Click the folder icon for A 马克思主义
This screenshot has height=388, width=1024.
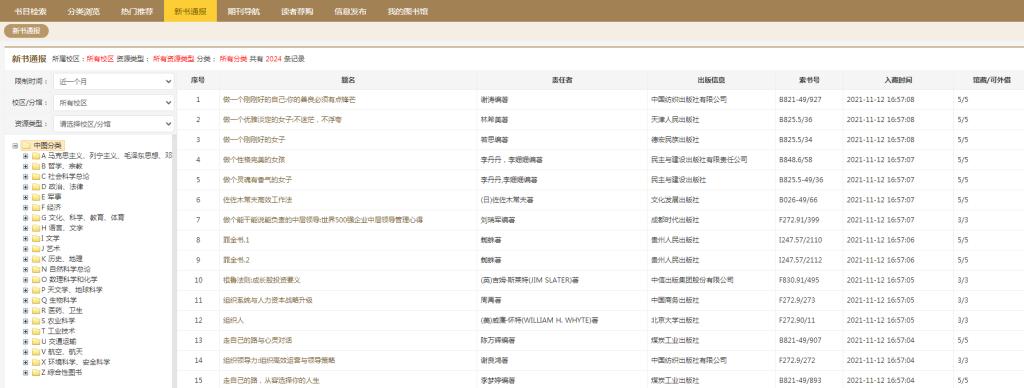[35, 156]
